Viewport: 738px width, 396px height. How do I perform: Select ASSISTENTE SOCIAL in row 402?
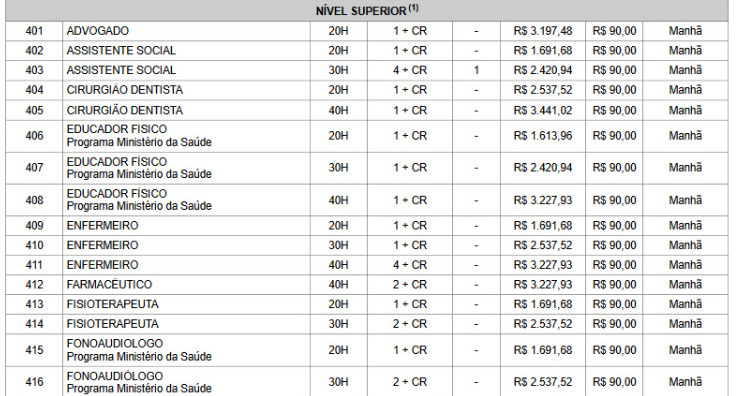[121, 50]
